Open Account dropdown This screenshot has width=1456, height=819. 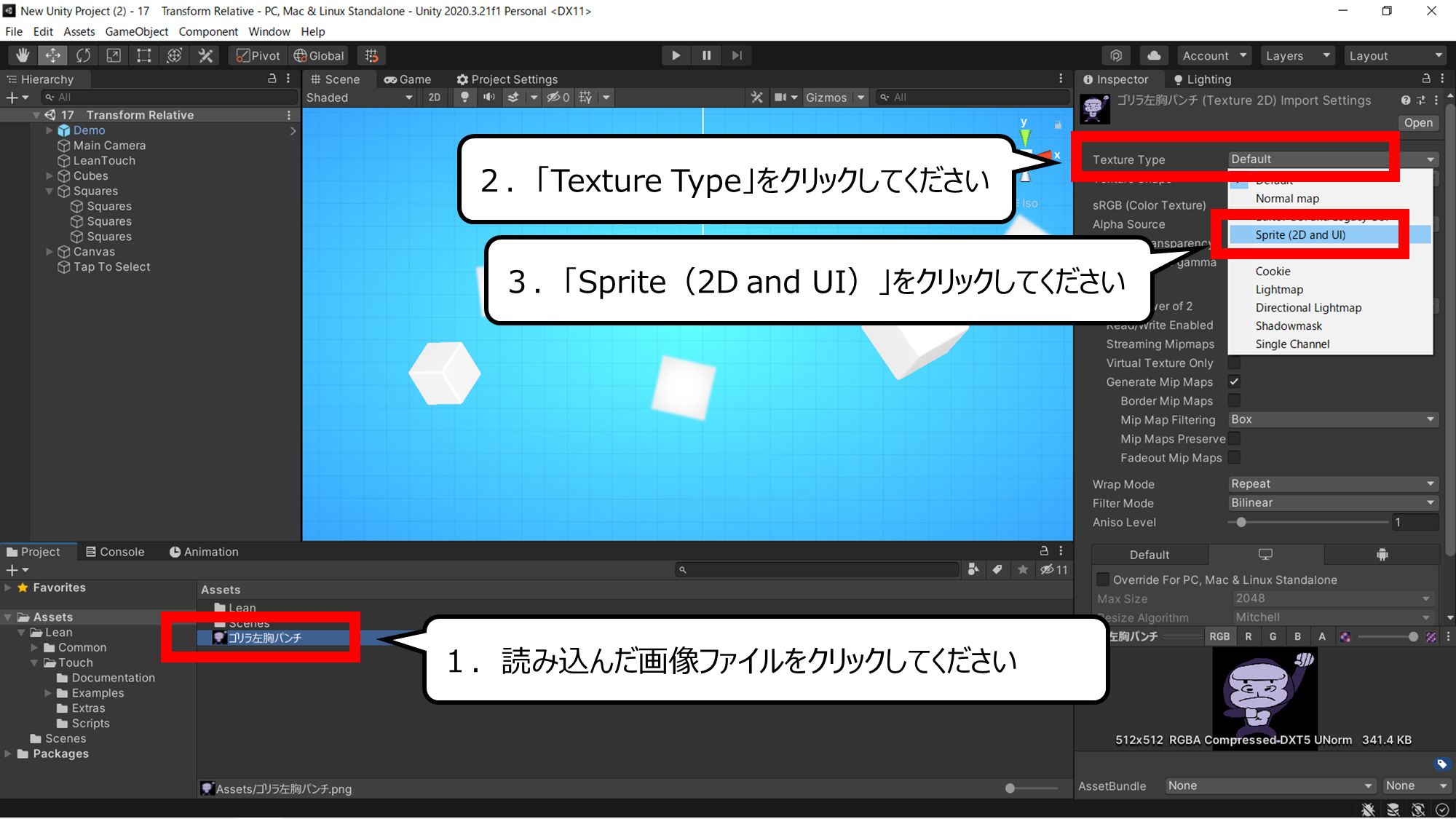(1214, 55)
